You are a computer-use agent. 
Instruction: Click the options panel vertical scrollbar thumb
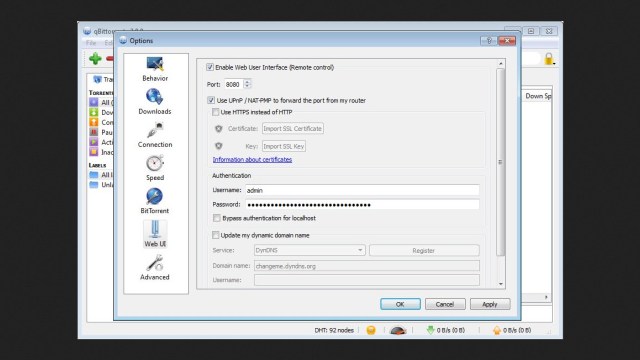pos(500,162)
